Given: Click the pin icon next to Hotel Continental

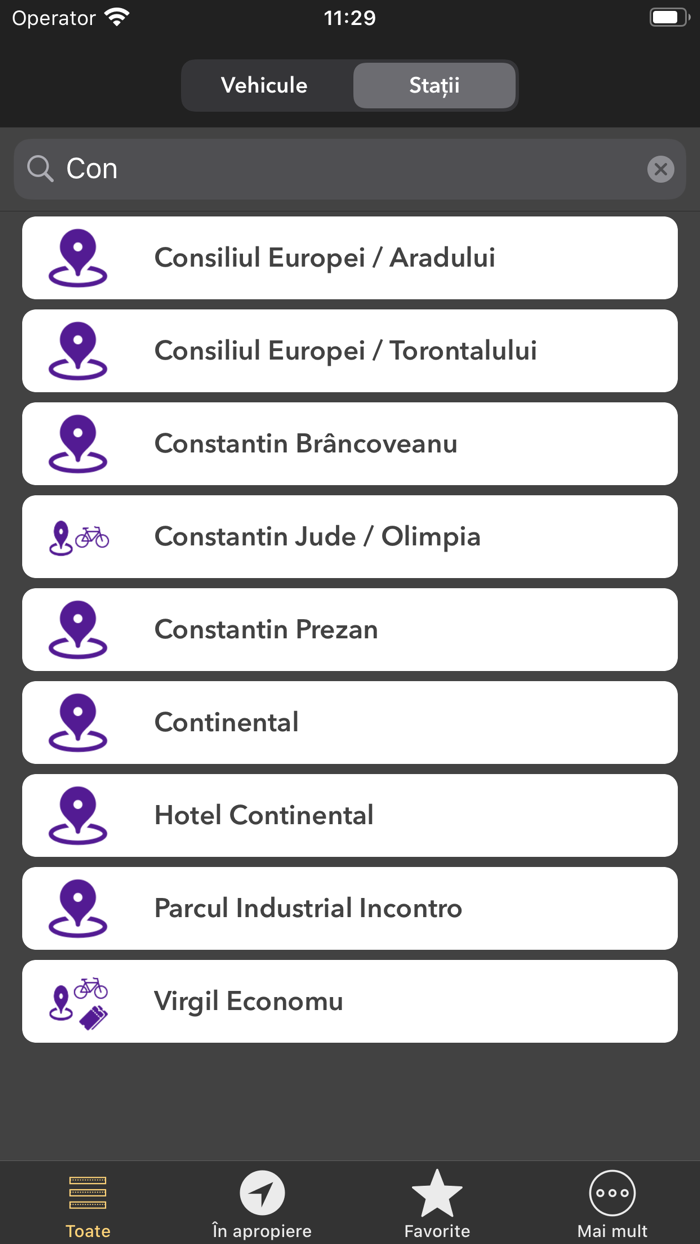Looking at the screenshot, I should point(78,815).
